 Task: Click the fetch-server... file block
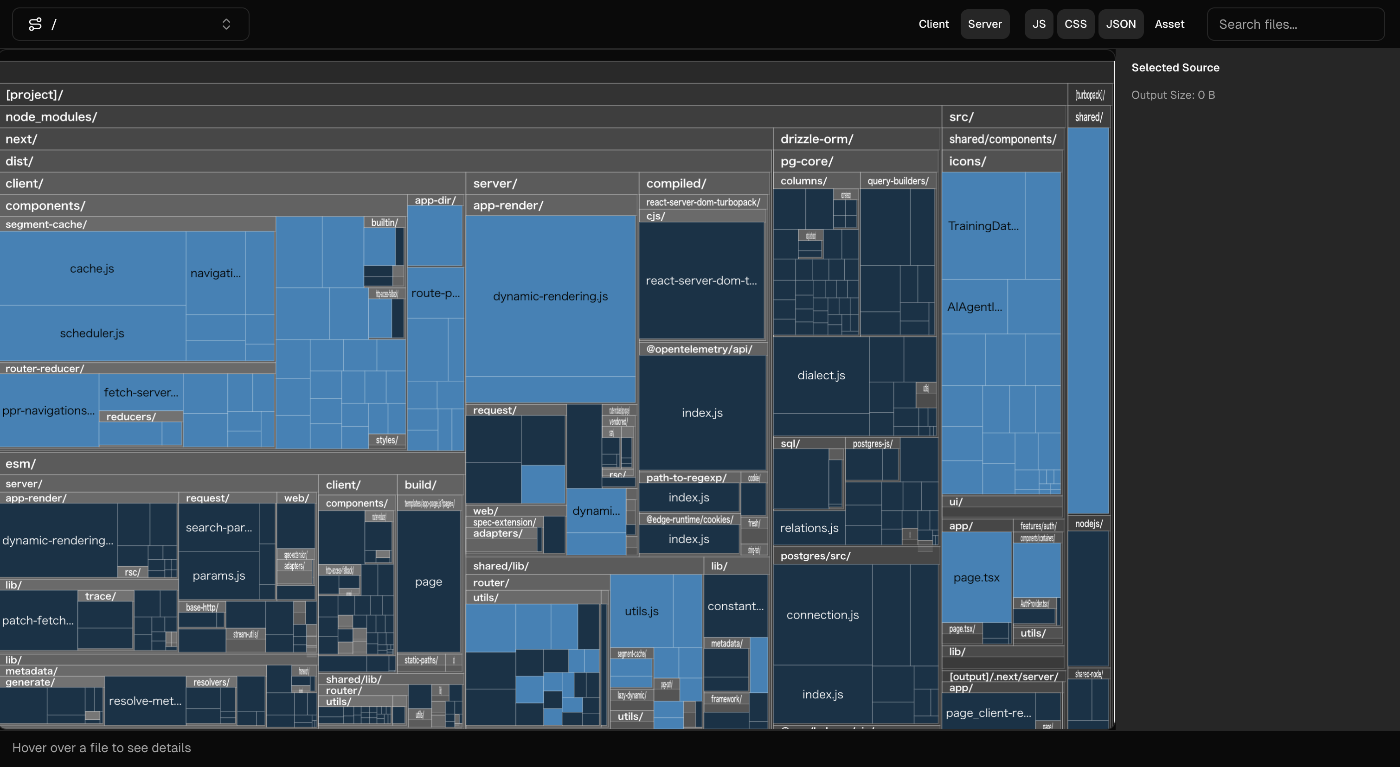click(x=141, y=392)
